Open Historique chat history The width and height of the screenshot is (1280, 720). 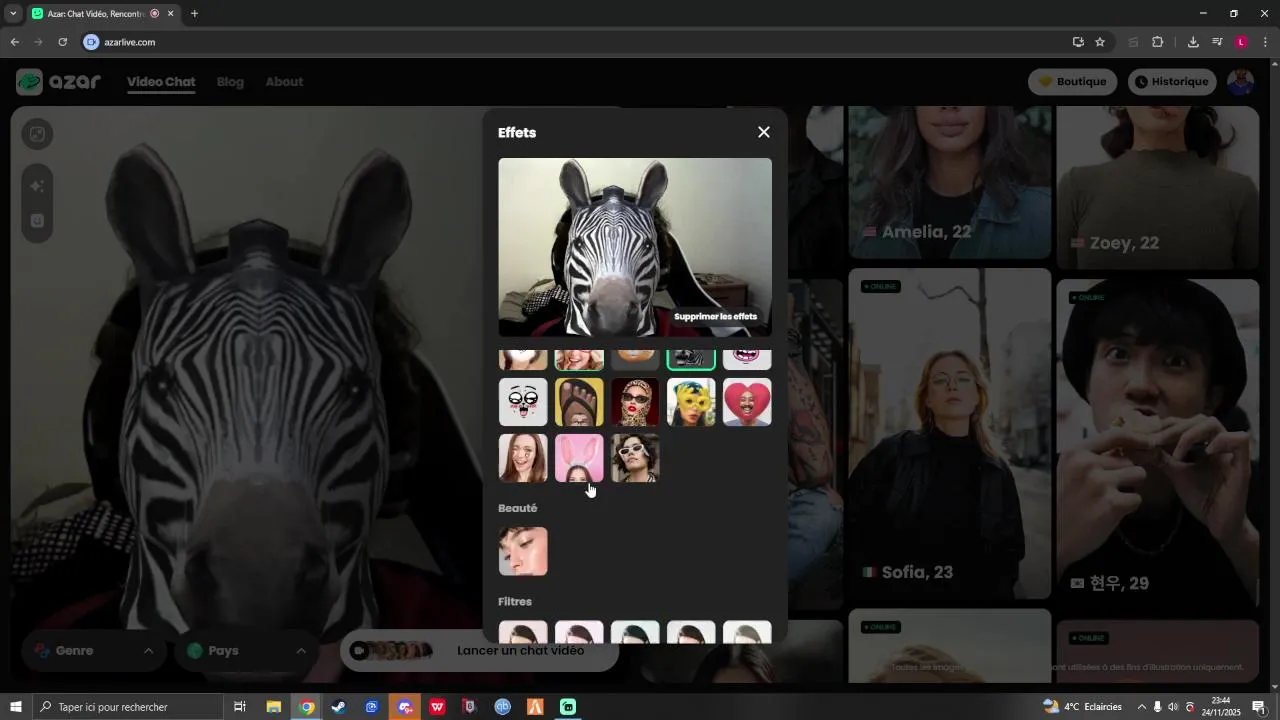1171,82
